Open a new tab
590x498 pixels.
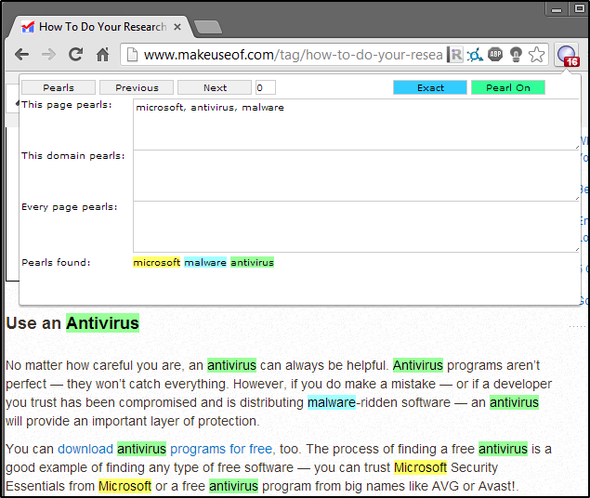[x=208, y=27]
